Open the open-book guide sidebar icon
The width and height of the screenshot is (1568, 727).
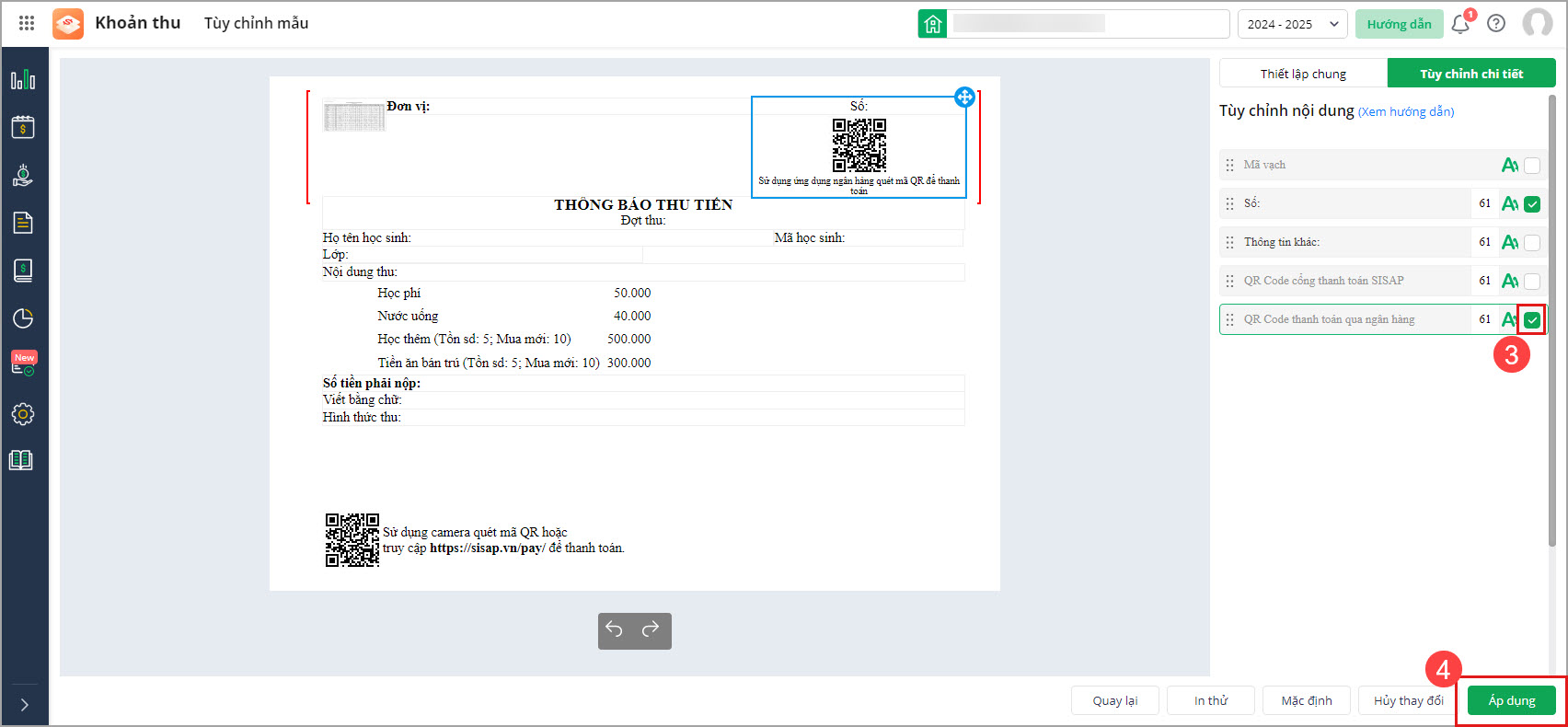pyautogui.click(x=21, y=460)
